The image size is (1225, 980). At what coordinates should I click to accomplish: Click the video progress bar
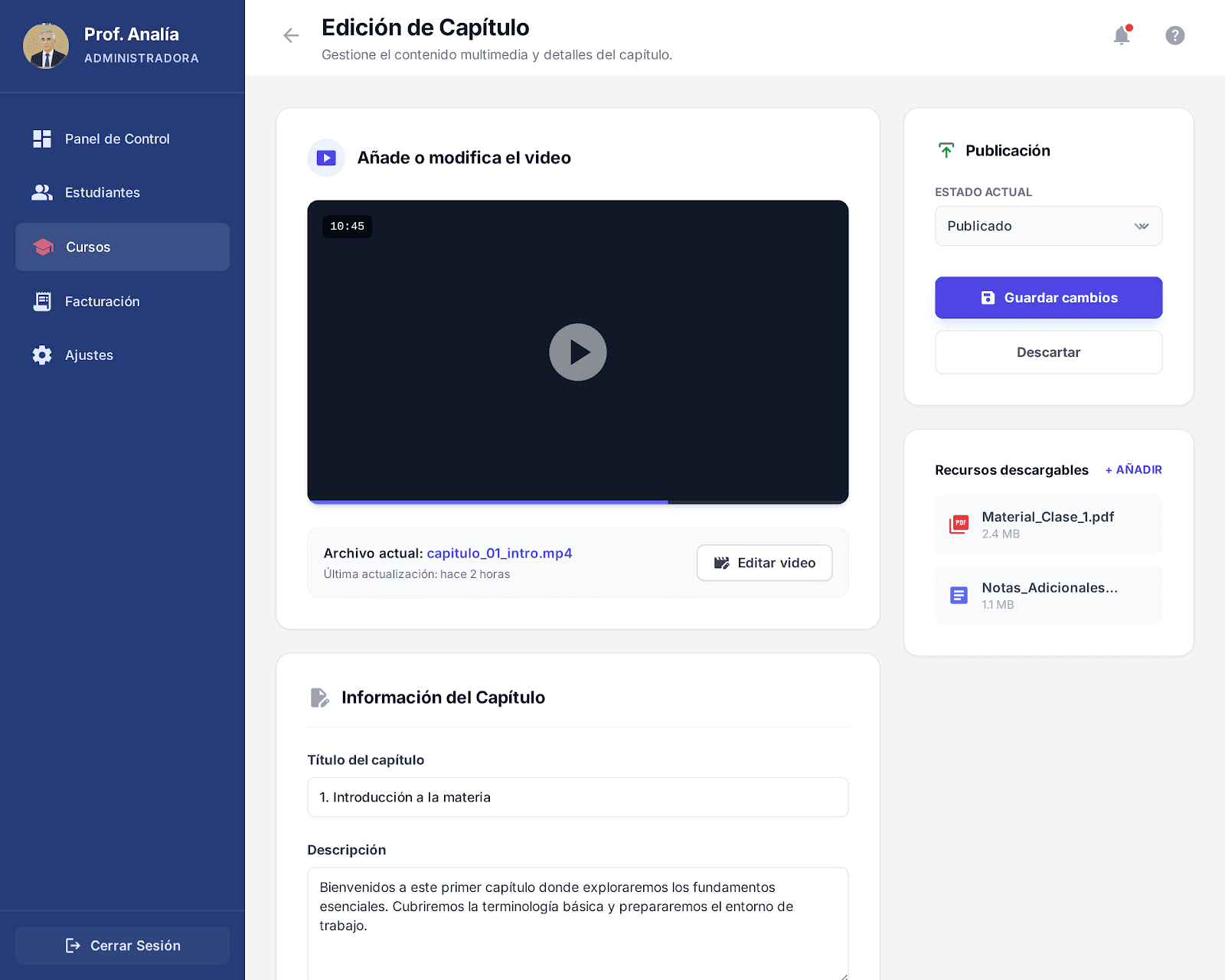coord(578,502)
